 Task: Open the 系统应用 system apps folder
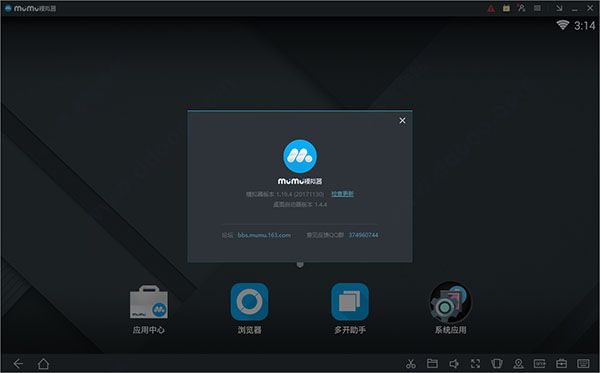(450, 302)
